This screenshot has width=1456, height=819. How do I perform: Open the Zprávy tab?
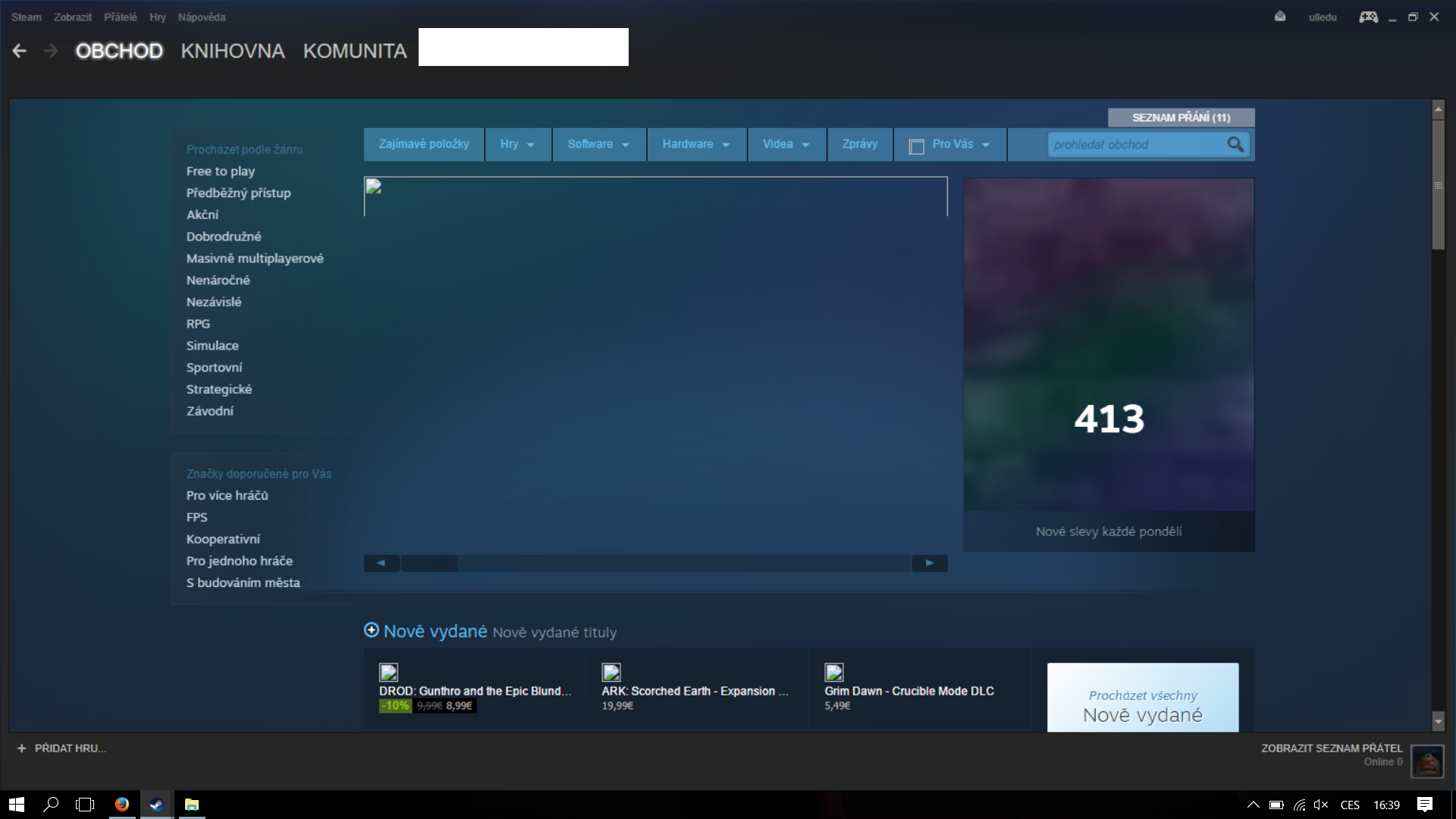click(x=860, y=144)
